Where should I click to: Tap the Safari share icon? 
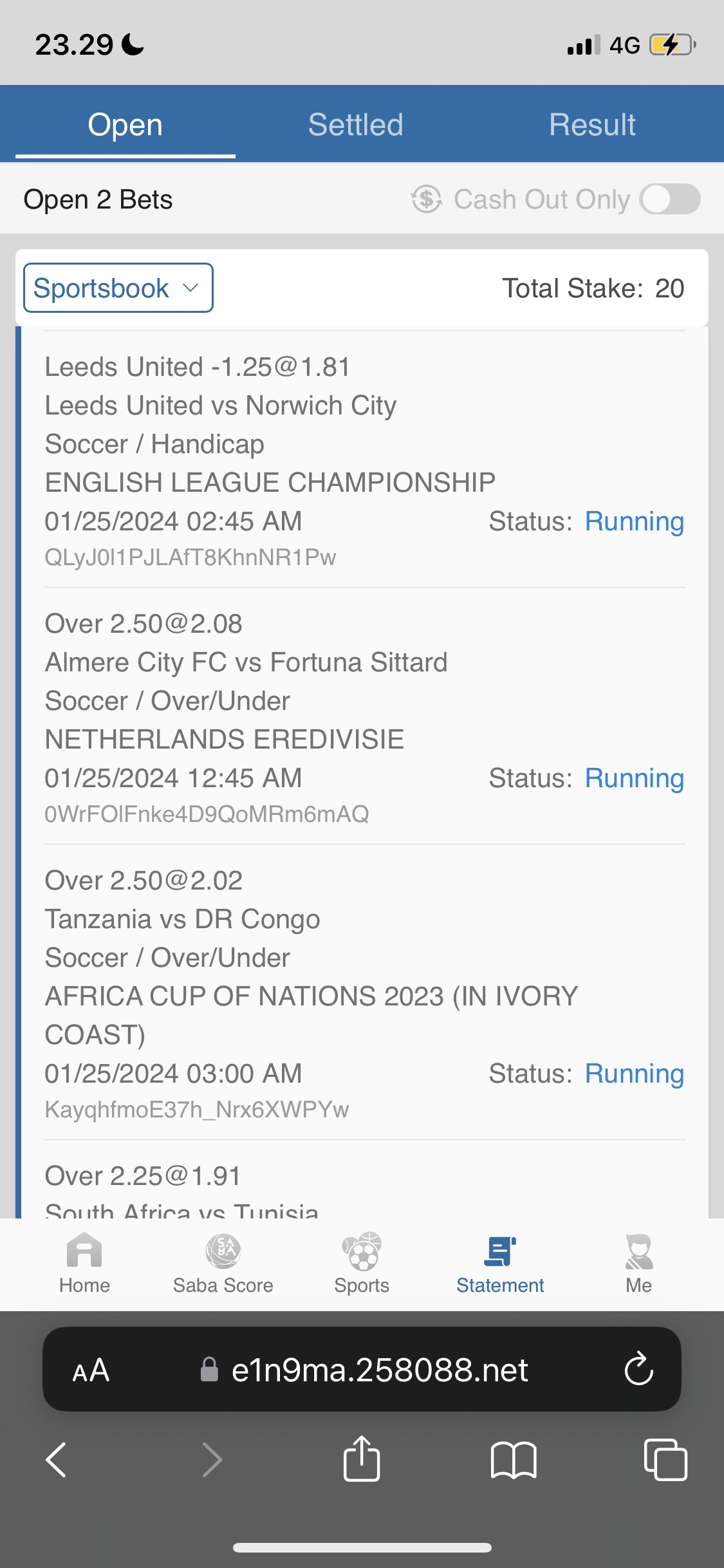[x=362, y=1459]
